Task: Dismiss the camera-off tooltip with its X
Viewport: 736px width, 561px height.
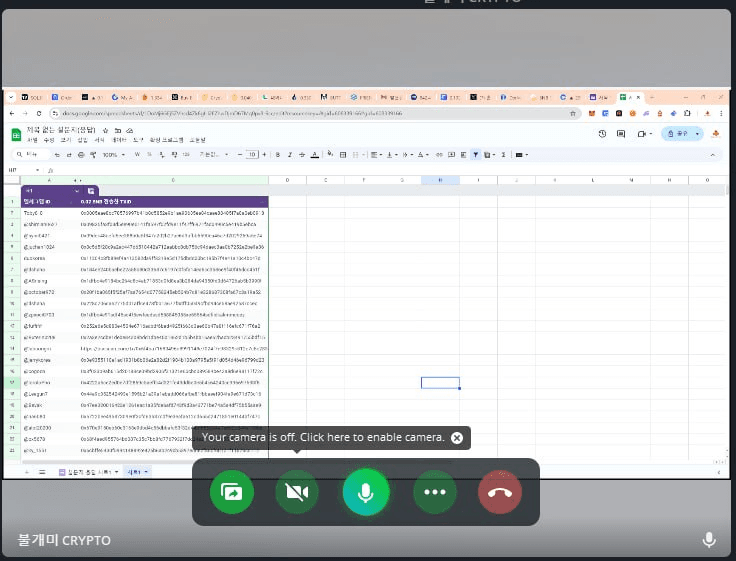Action: (457, 438)
